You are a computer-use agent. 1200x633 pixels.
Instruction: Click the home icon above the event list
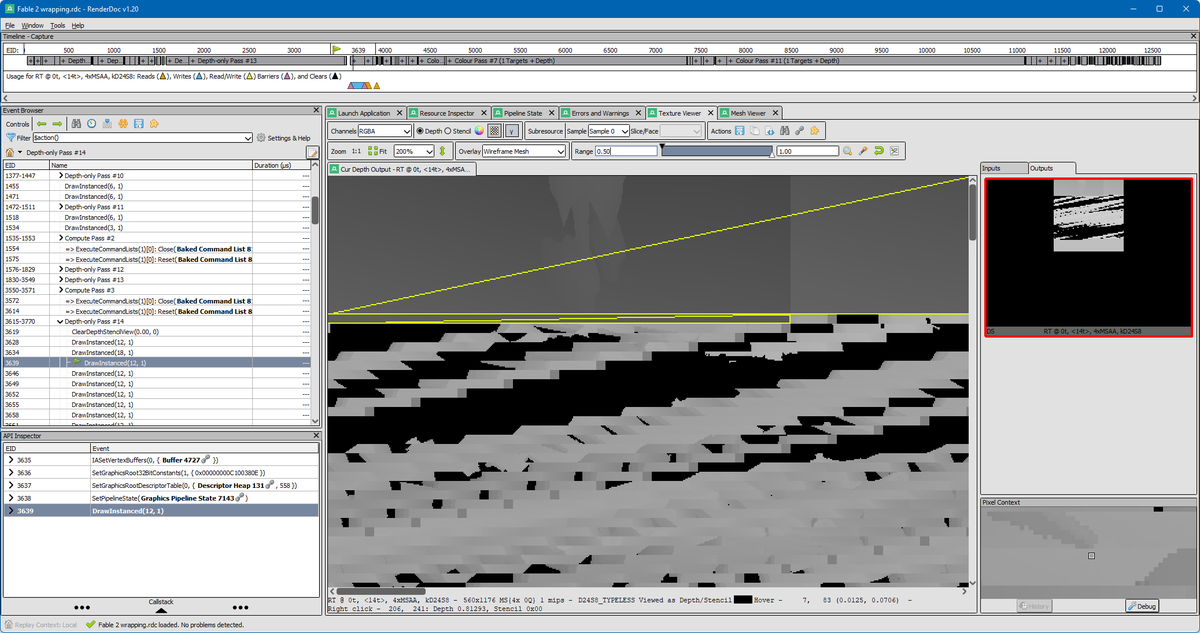[10, 152]
